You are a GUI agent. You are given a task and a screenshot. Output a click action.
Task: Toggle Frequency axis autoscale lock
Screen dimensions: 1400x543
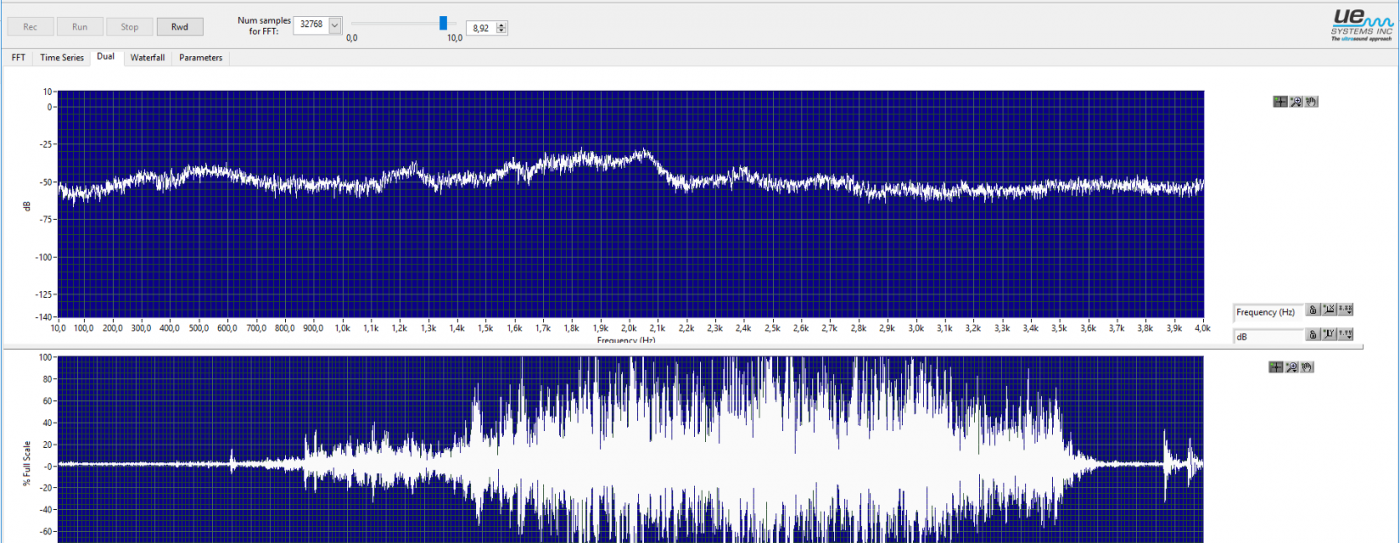pyautogui.click(x=1313, y=311)
